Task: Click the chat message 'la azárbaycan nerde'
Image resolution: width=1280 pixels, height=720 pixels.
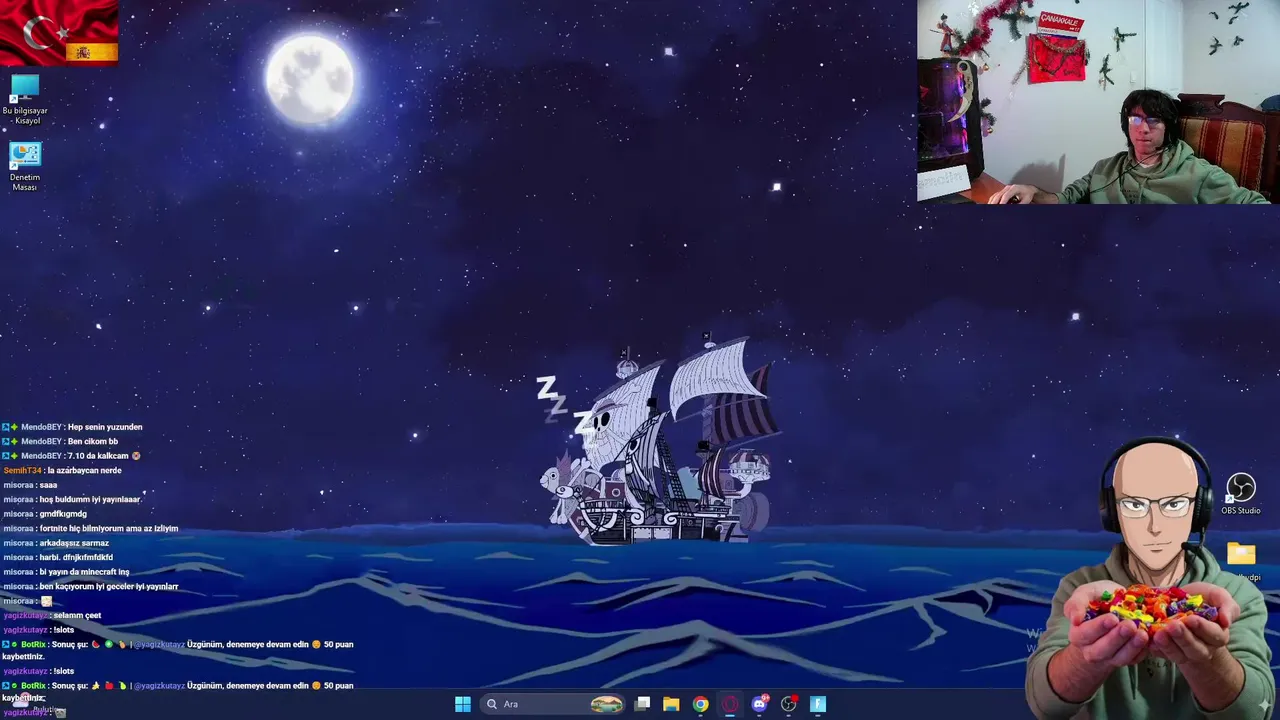Action: pyautogui.click(x=84, y=470)
